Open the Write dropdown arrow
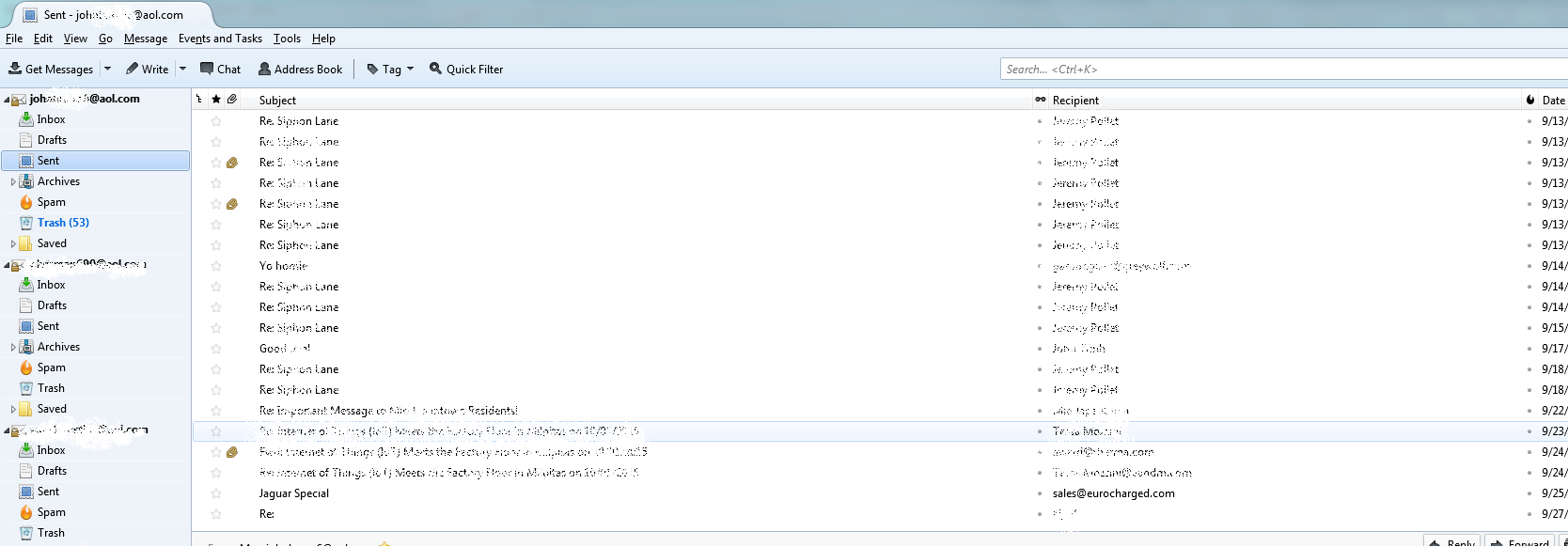 (182, 69)
